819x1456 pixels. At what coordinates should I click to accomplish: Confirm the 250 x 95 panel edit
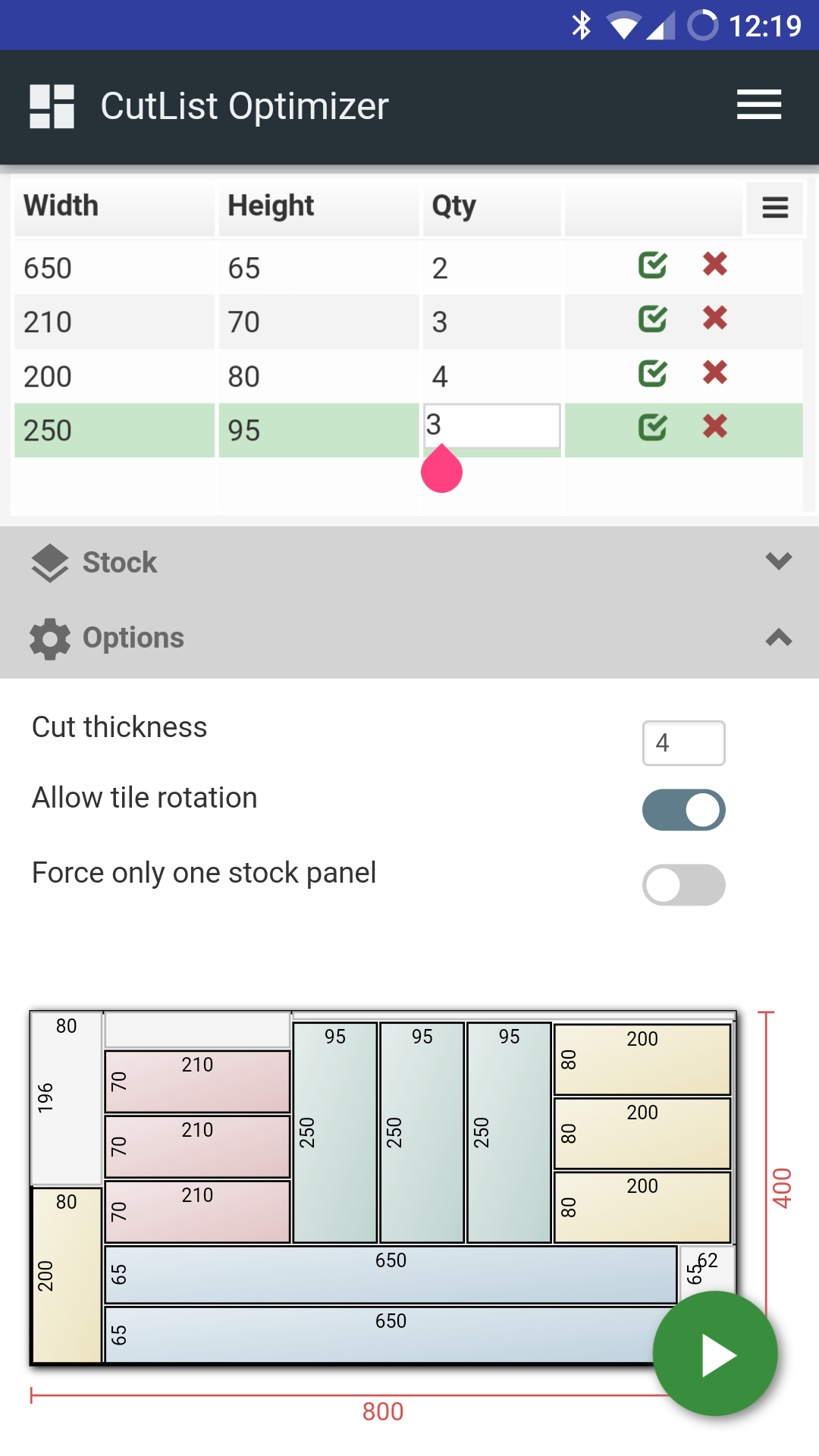coord(652,428)
